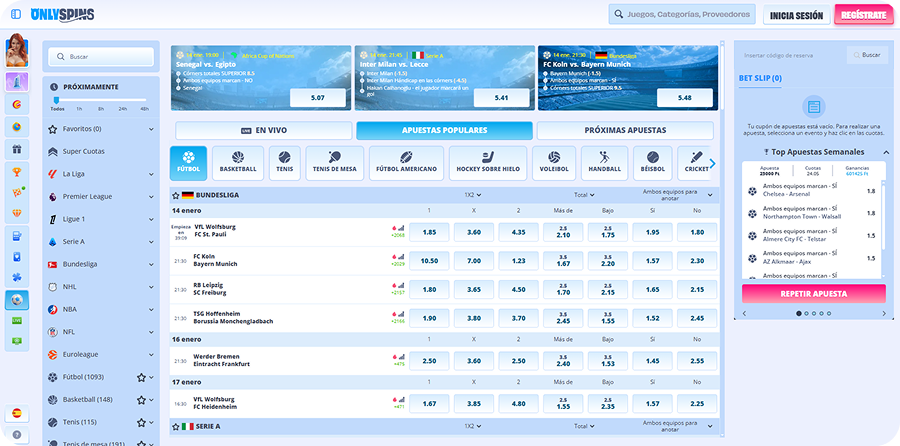This screenshot has width=900, height=446.
Task: Open the four-leaf clover icon in the sidebar
Action: (x=17, y=277)
